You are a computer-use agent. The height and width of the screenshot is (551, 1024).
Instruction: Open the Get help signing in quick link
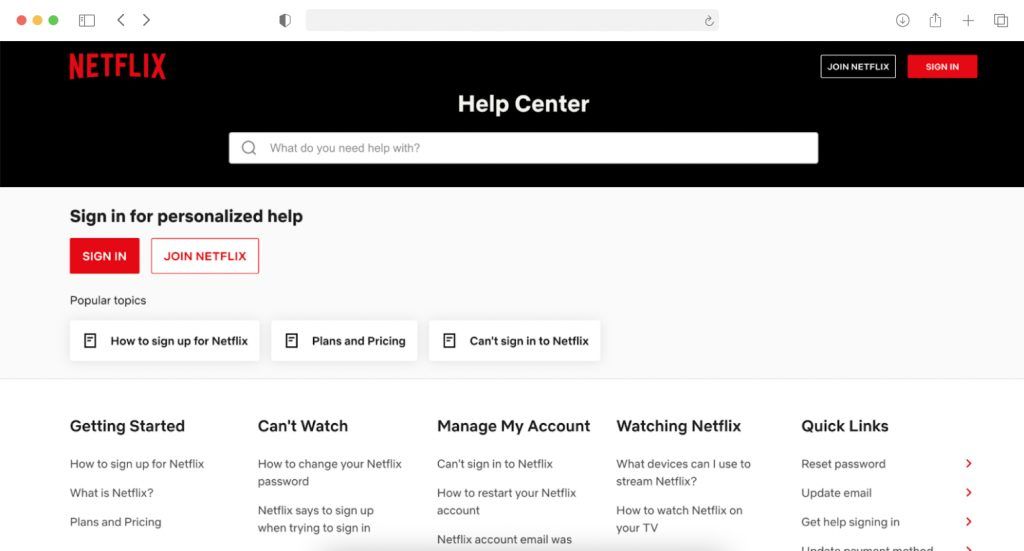pos(850,522)
